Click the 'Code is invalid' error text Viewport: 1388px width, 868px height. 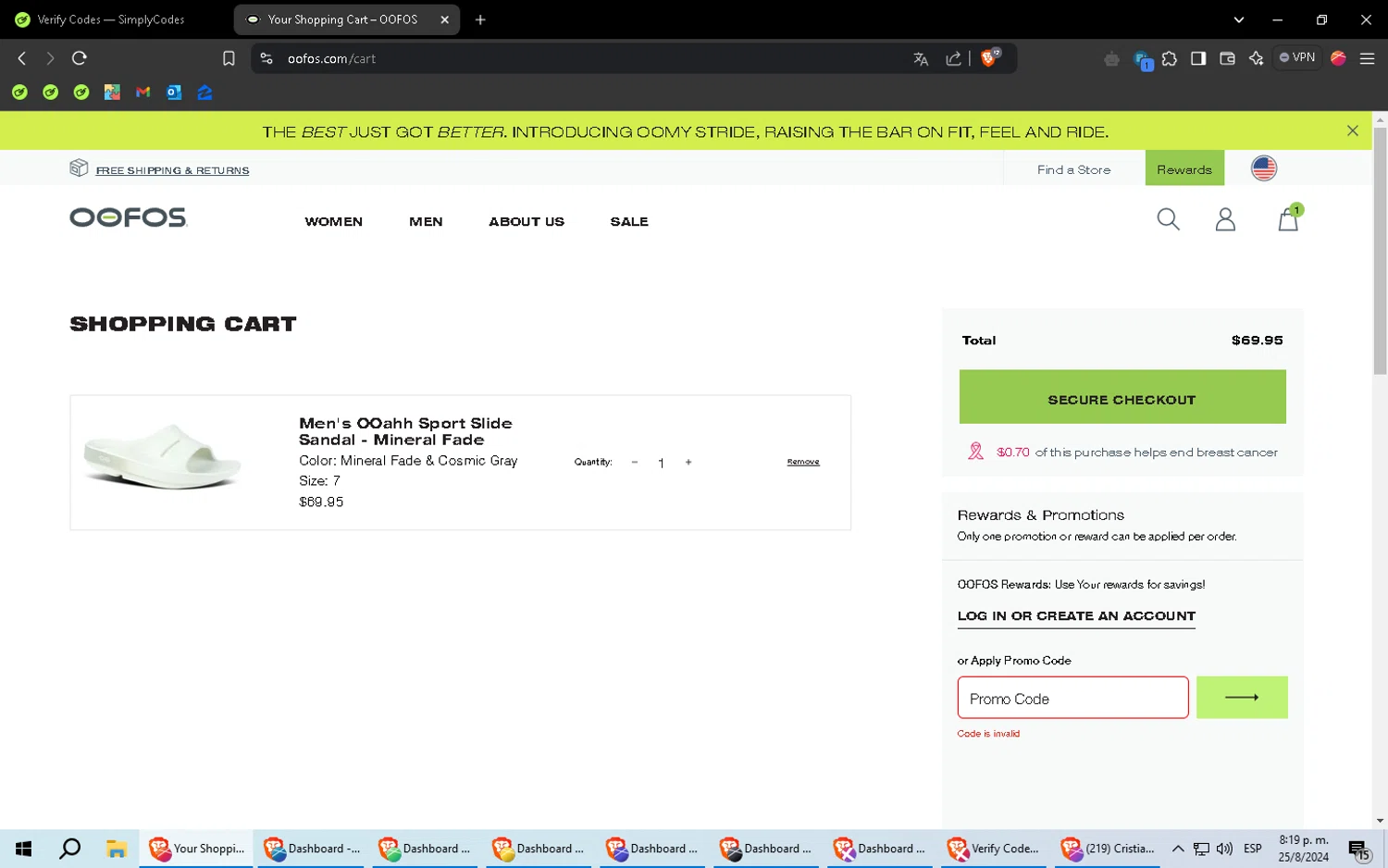click(988, 734)
